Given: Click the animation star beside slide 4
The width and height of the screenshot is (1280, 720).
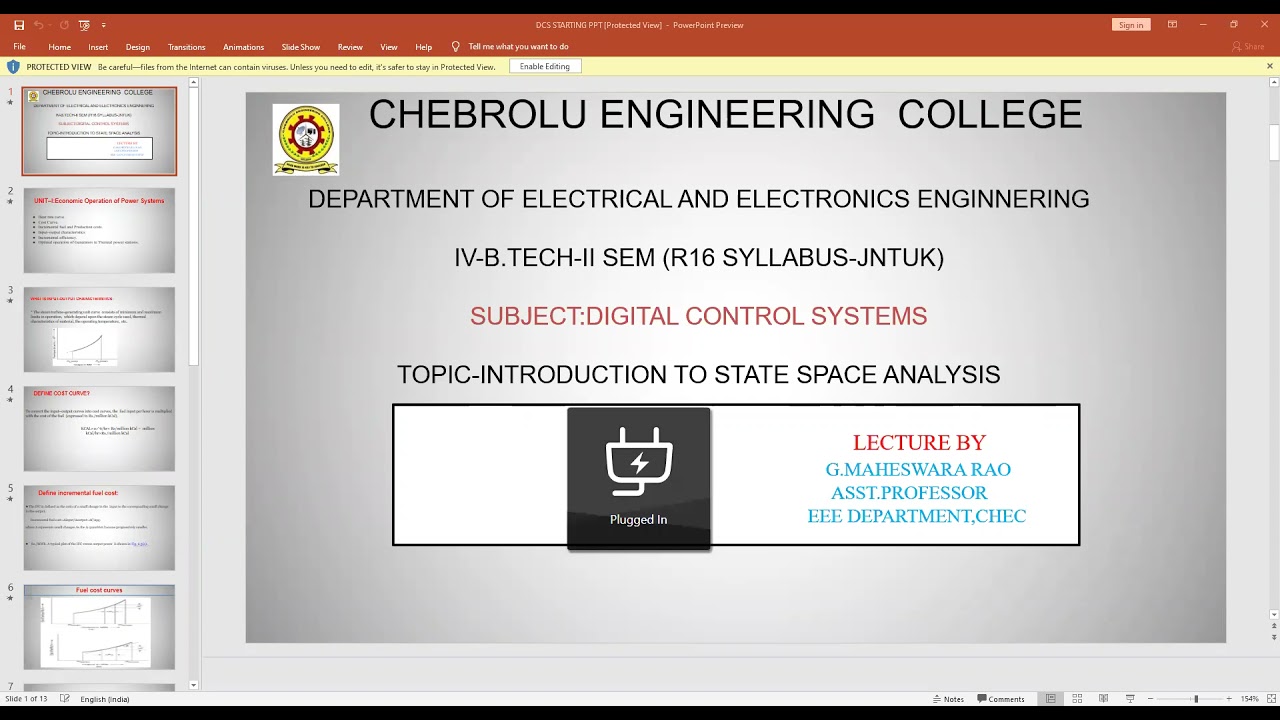Looking at the screenshot, I should pos(10,400).
